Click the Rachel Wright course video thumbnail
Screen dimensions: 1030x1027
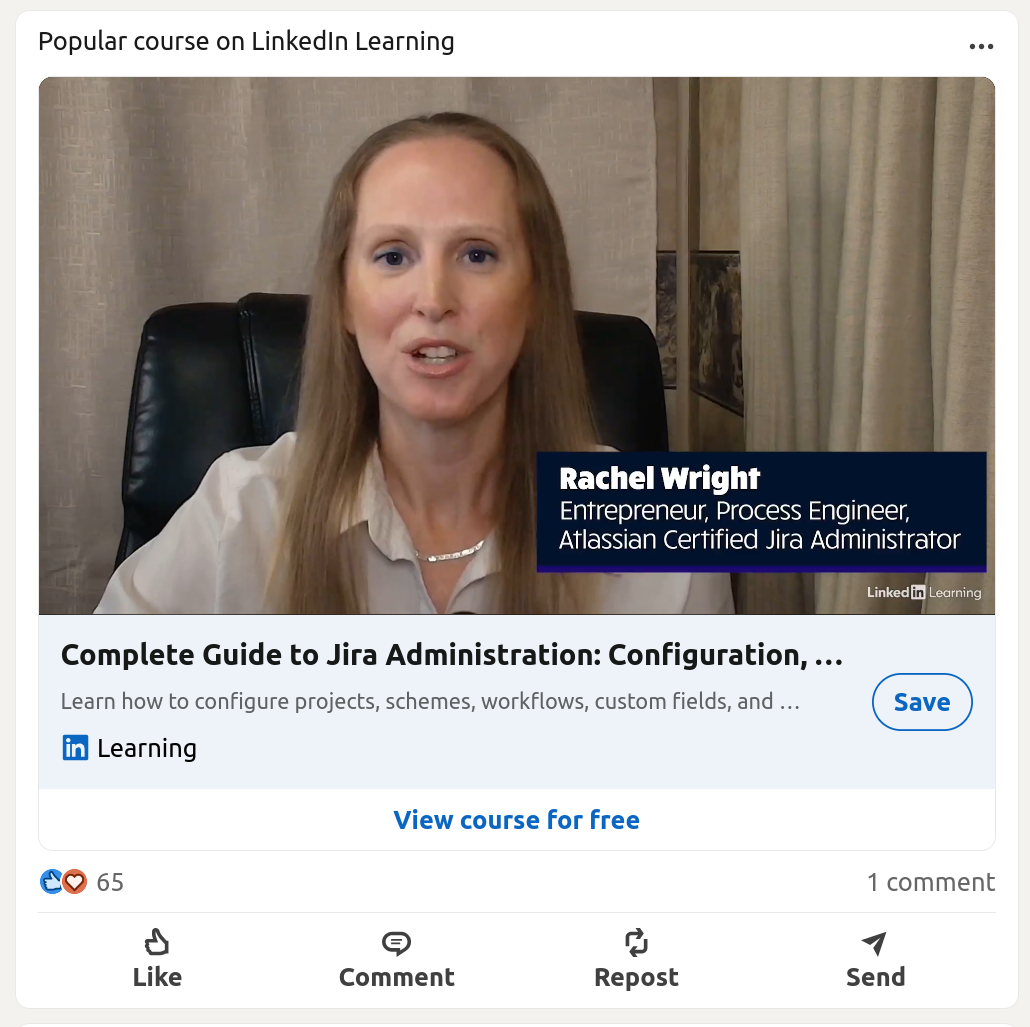coord(516,346)
